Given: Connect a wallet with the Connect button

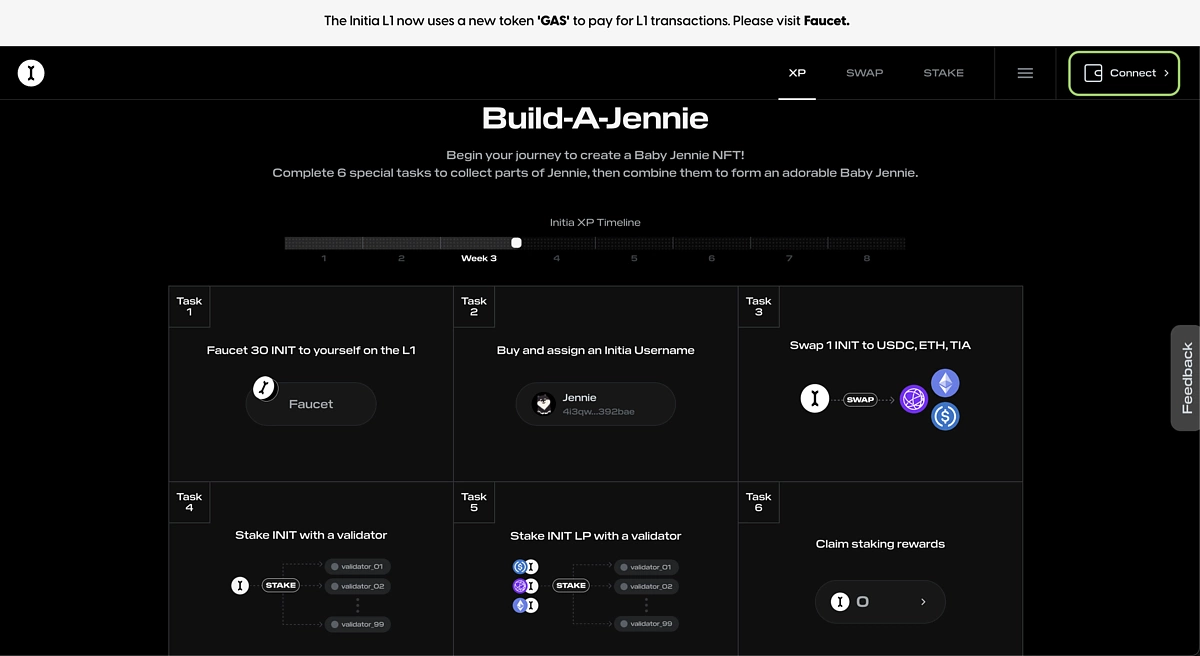Looking at the screenshot, I should coord(1124,73).
